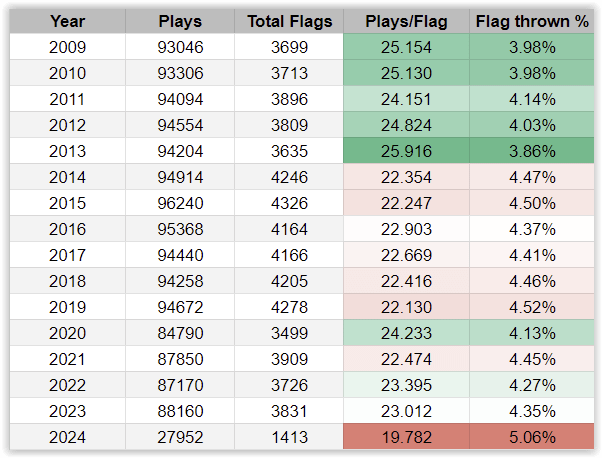Click the total flags value 1413
Viewport: 602px width, 458px height.
click(x=289, y=437)
